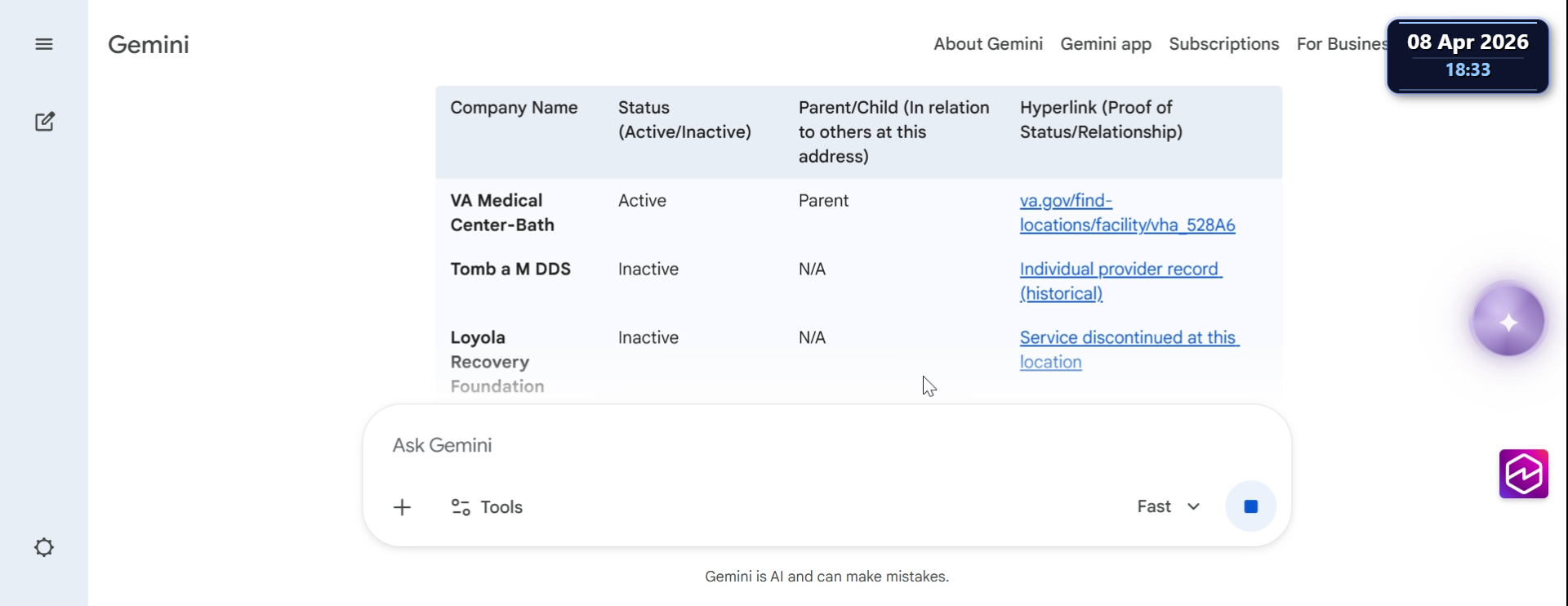Click the purple sparkle floating orb
1568x606 pixels.
coord(1508,321)
